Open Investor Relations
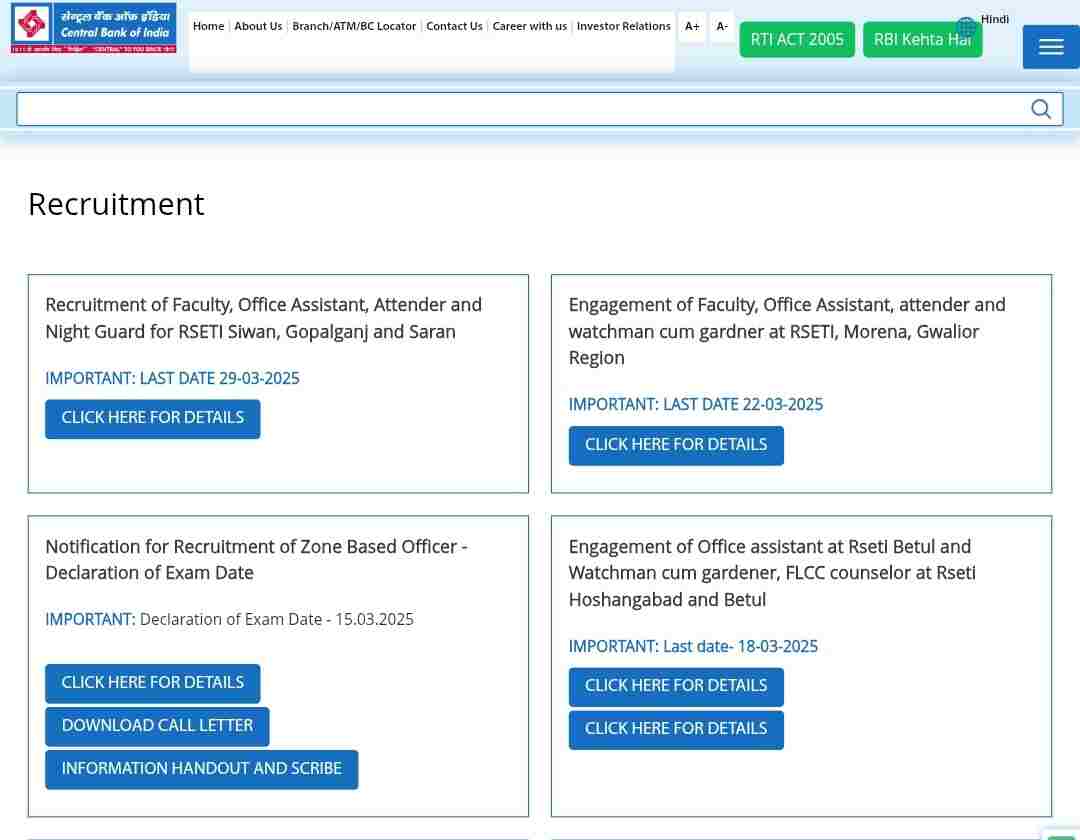The width and height of the screenshot is (1080, 840). 623,26
